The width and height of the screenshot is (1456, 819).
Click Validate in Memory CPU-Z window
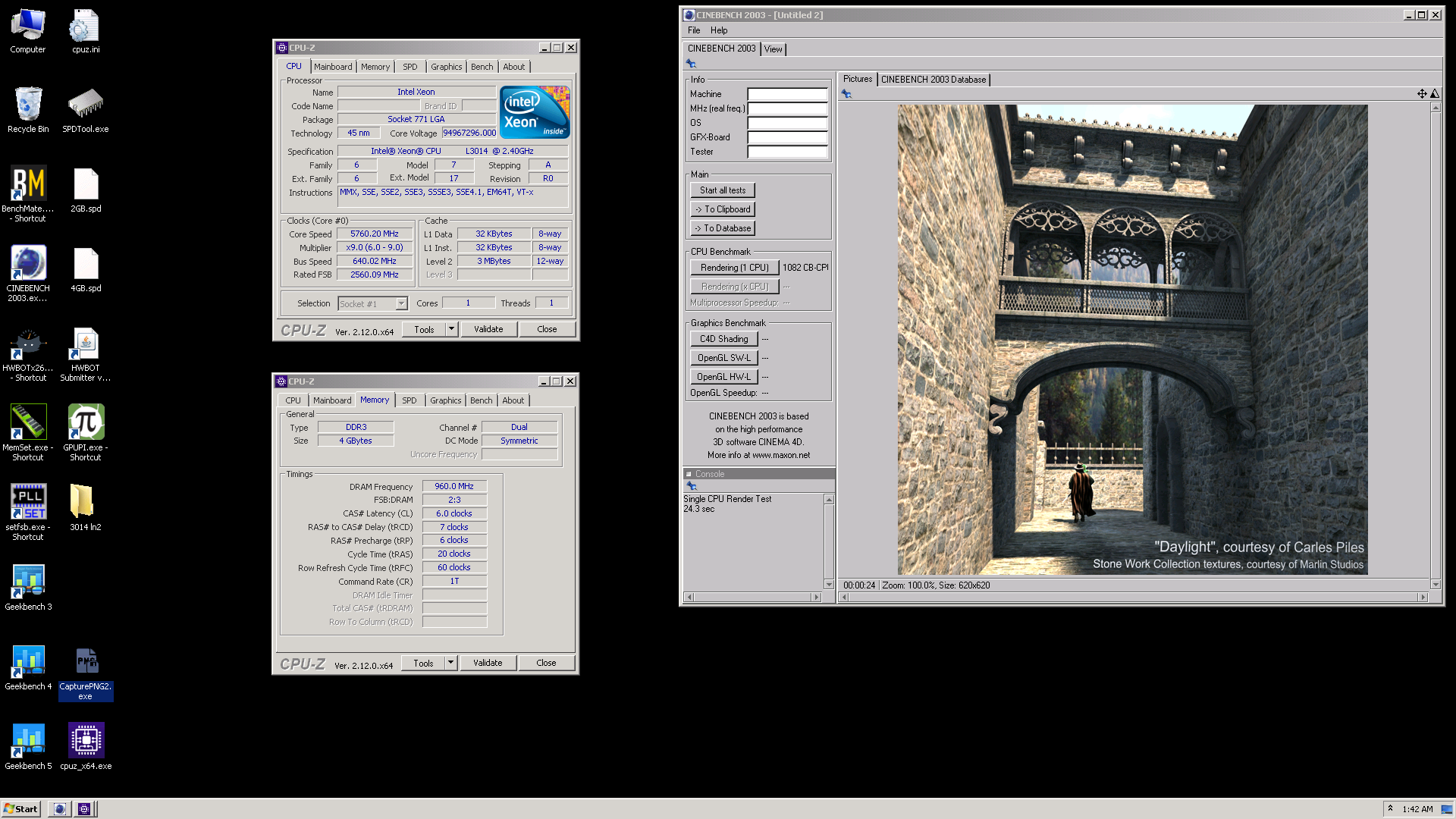tap(488, 663)
